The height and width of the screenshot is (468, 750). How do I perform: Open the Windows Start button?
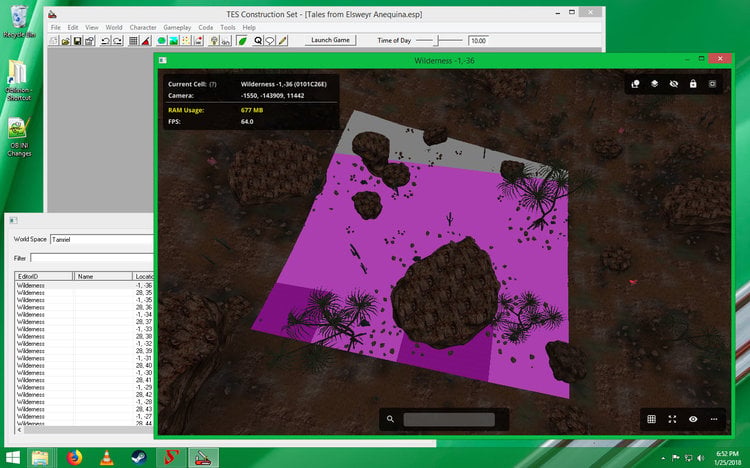pos(13,458)
